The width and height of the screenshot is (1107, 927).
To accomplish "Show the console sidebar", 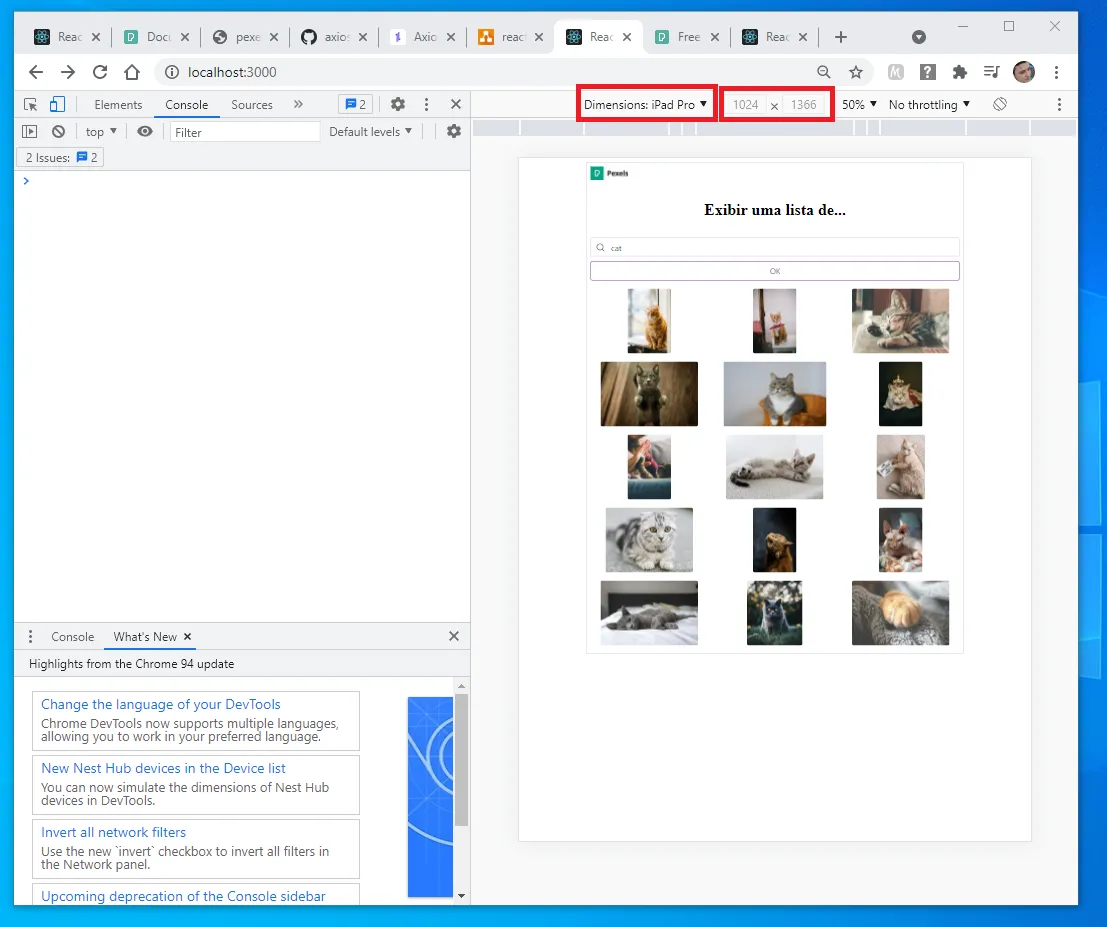I will [30, 131].
